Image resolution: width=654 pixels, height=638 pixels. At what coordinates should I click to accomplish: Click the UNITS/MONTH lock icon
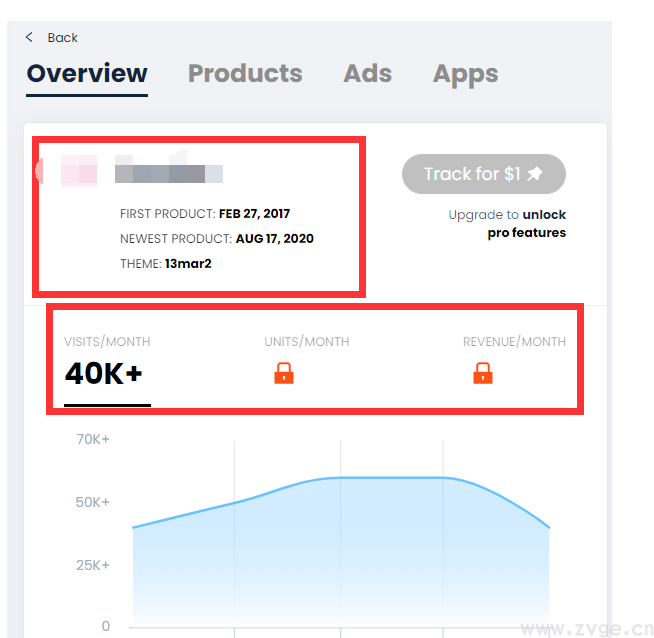click(284, 373)
